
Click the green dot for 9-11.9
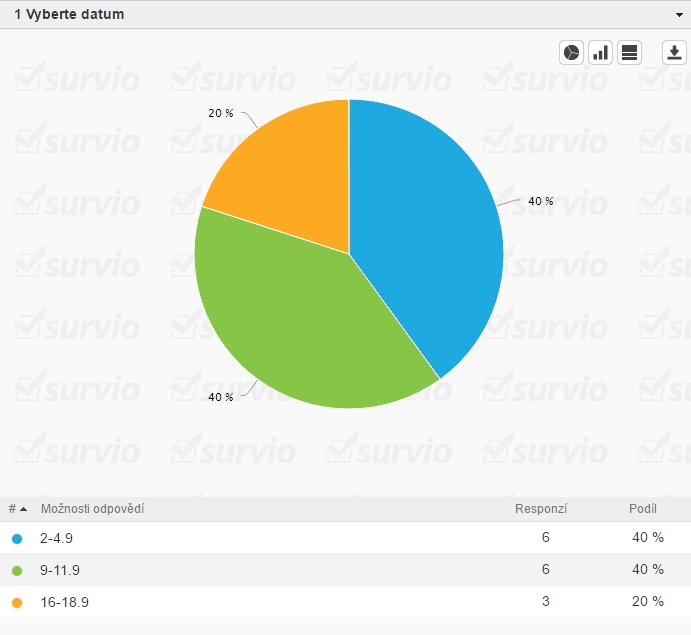click(17, 571)
